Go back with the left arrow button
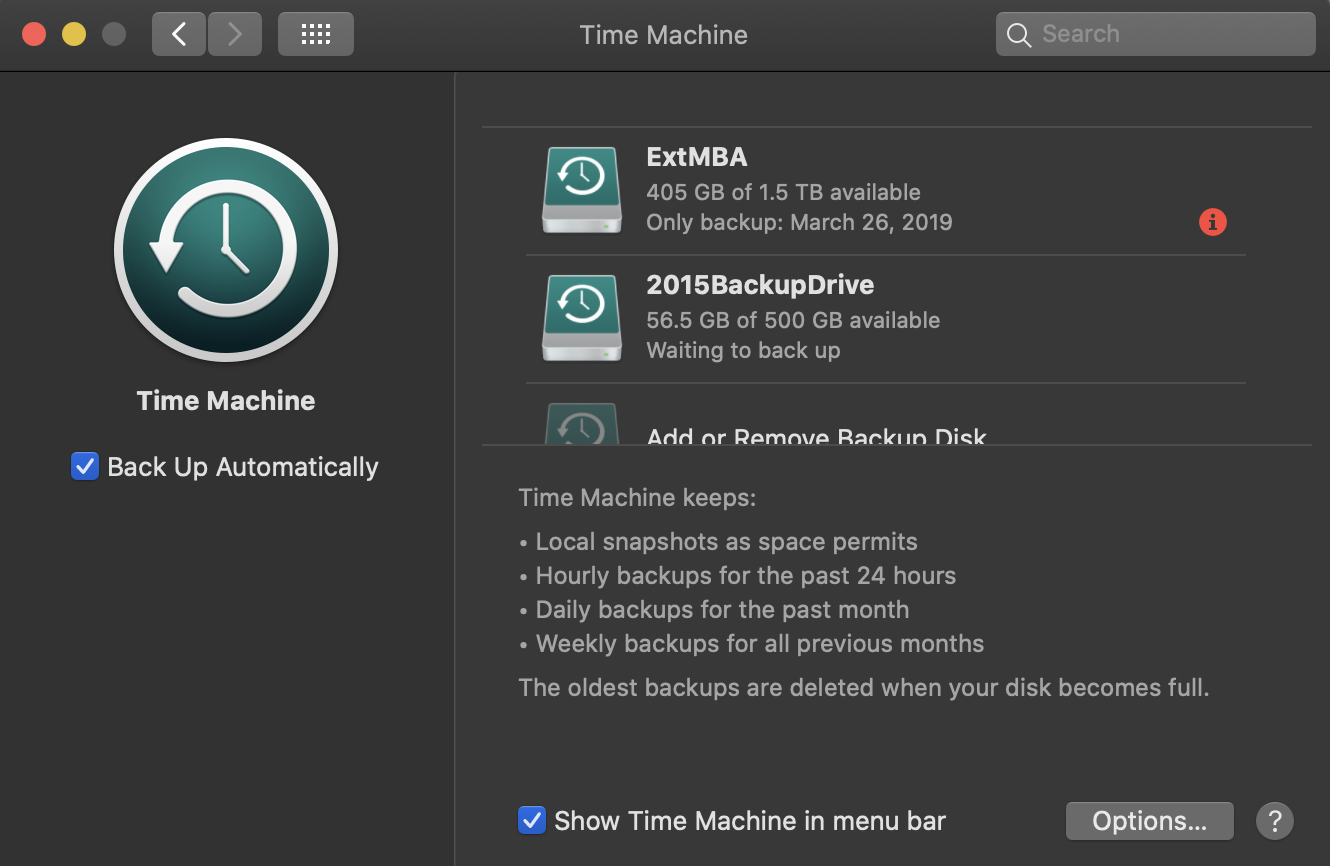 click(x=179, y=34)
